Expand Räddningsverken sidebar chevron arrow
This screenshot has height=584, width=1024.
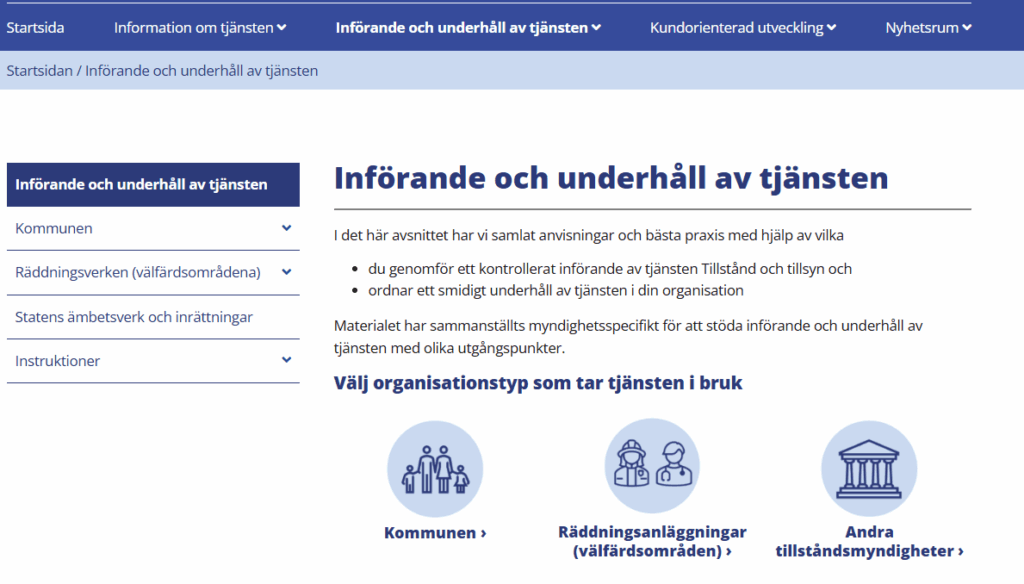286,272
